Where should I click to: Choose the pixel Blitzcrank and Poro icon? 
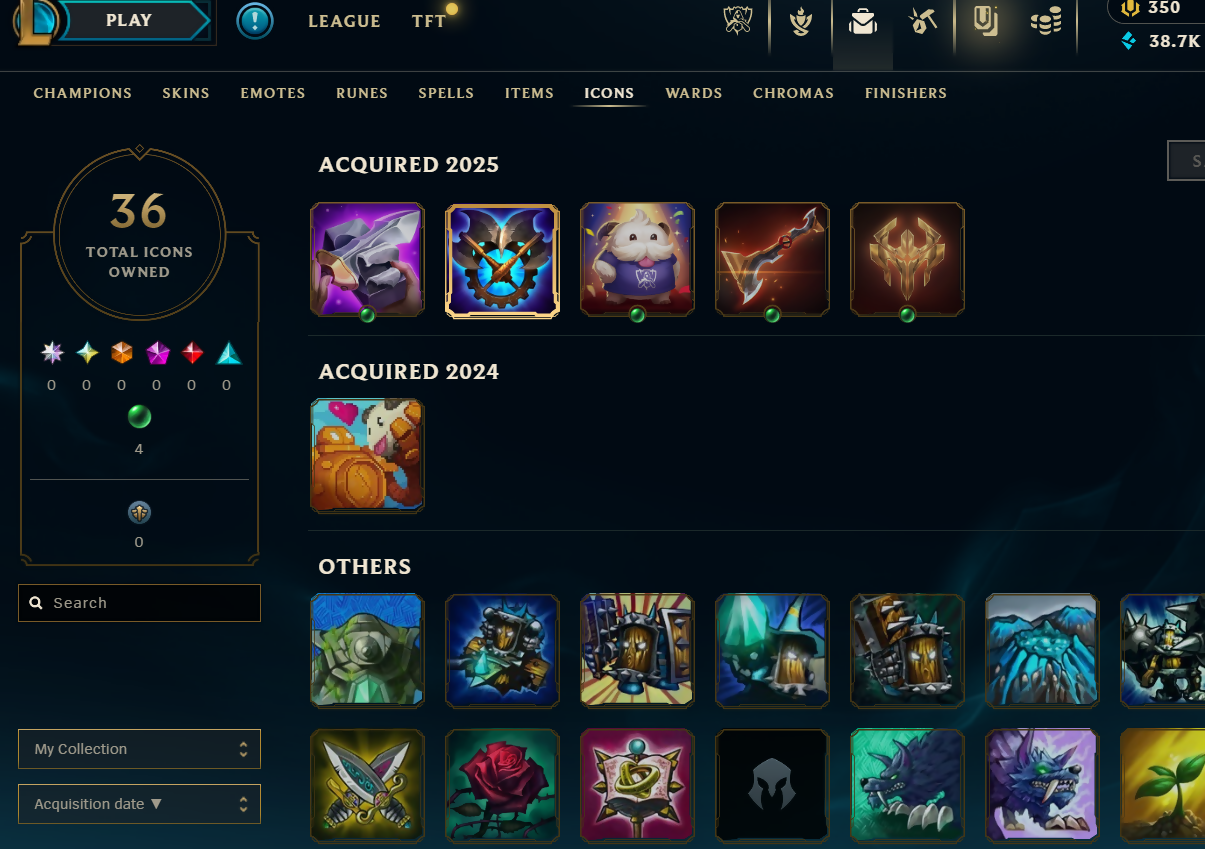(x=367, y=455)
